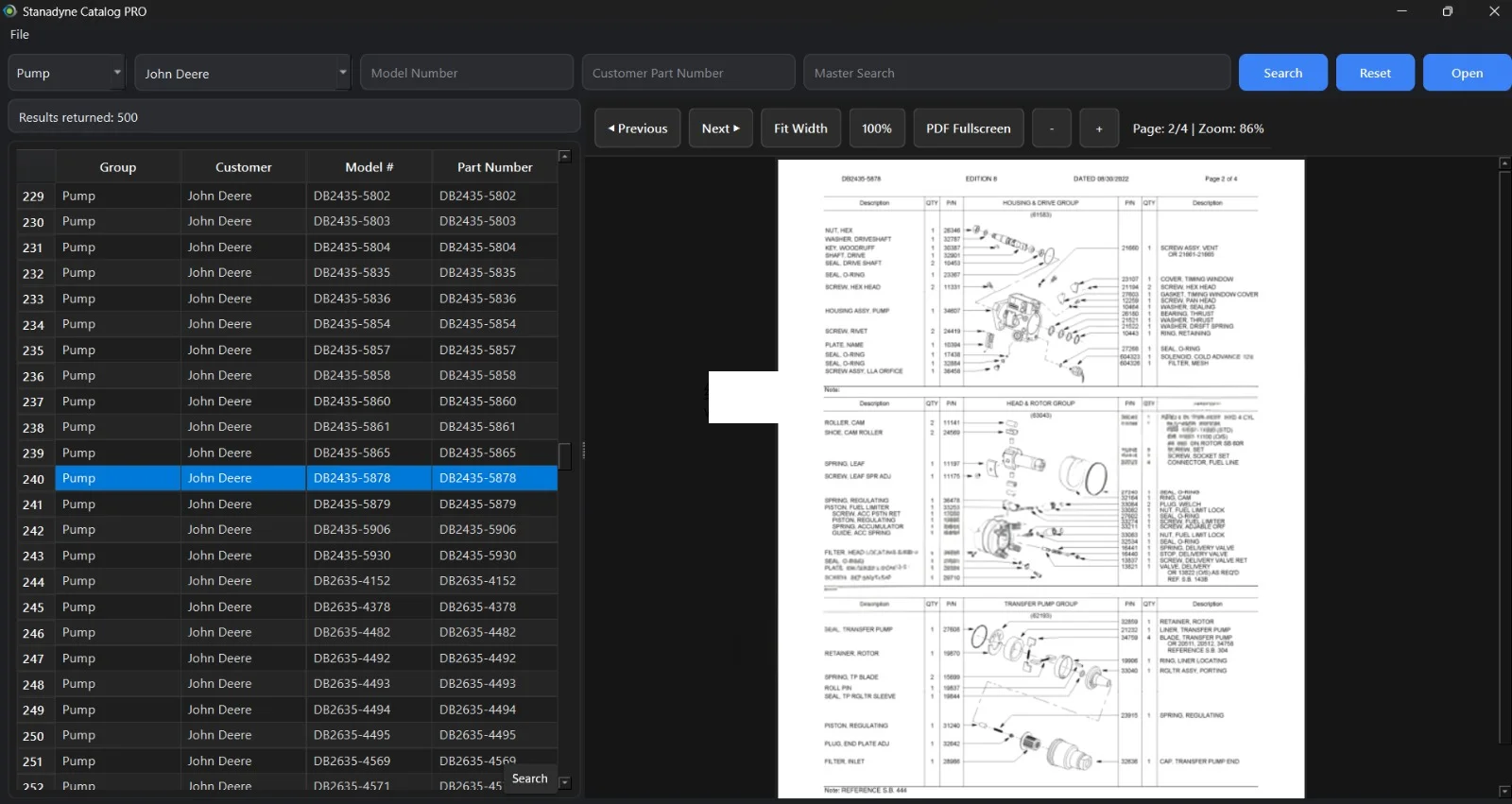
Task: Apply Fit Width to PDF
Action: tap(800, 128)
